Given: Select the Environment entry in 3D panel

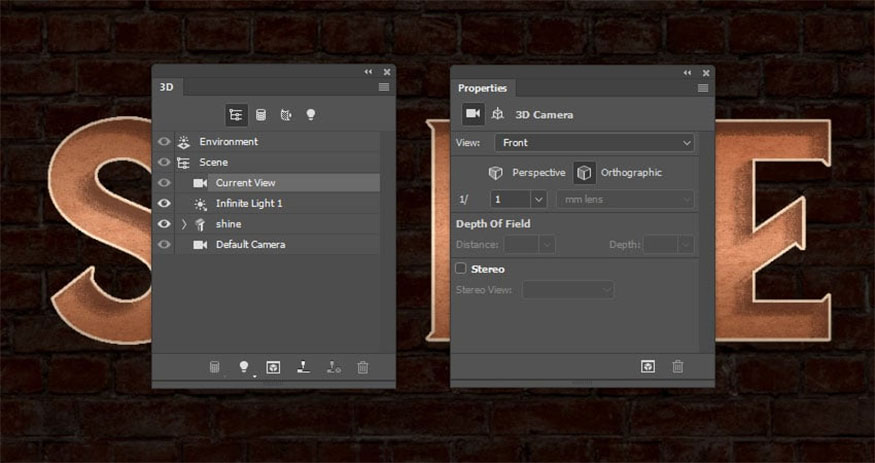Looking at the screenshot, I should coord(228,141).
